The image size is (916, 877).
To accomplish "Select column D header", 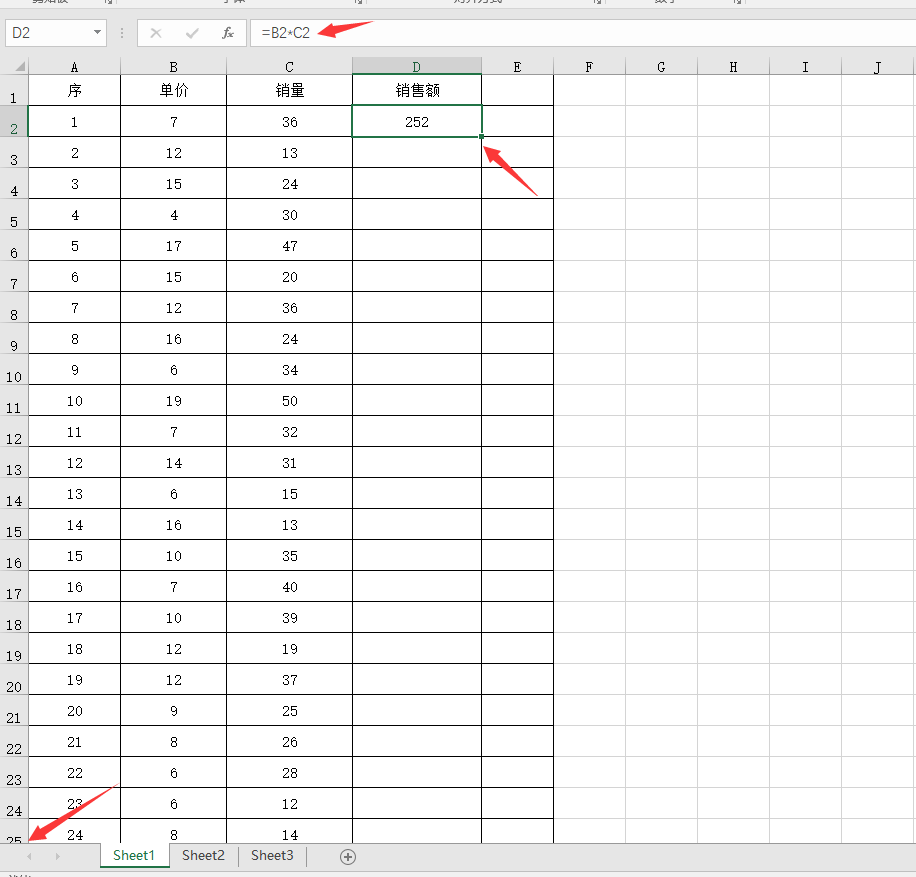I will tap(417, 67).
